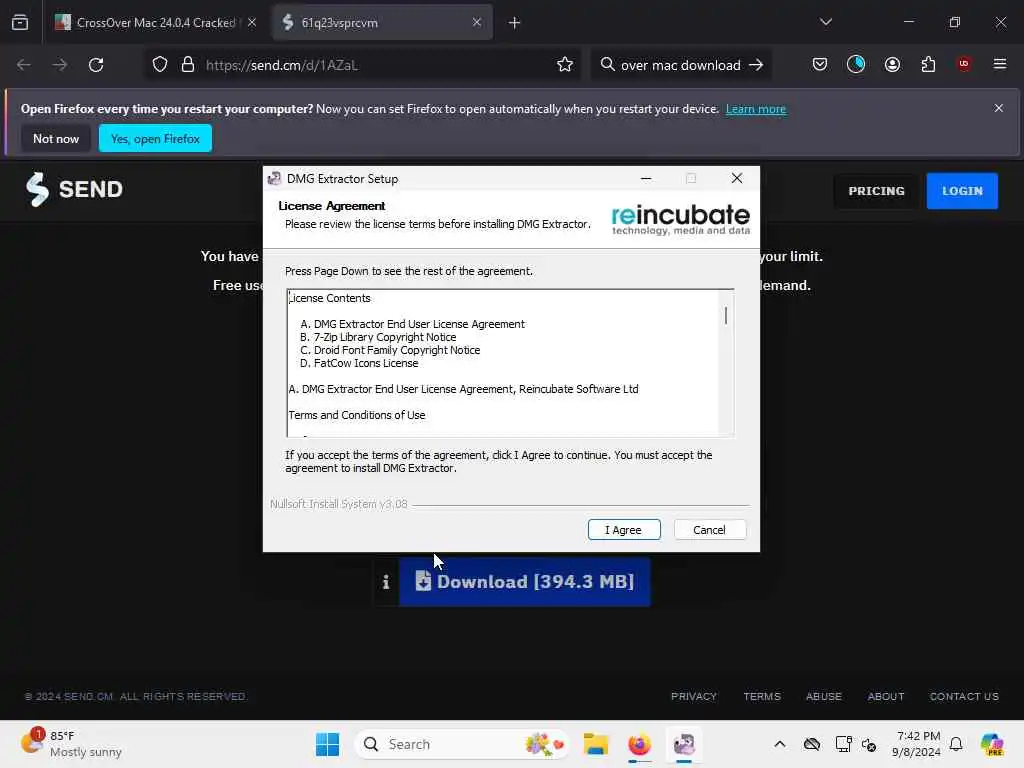Open the tracking protection shield icon

click(x=160, y=65)
